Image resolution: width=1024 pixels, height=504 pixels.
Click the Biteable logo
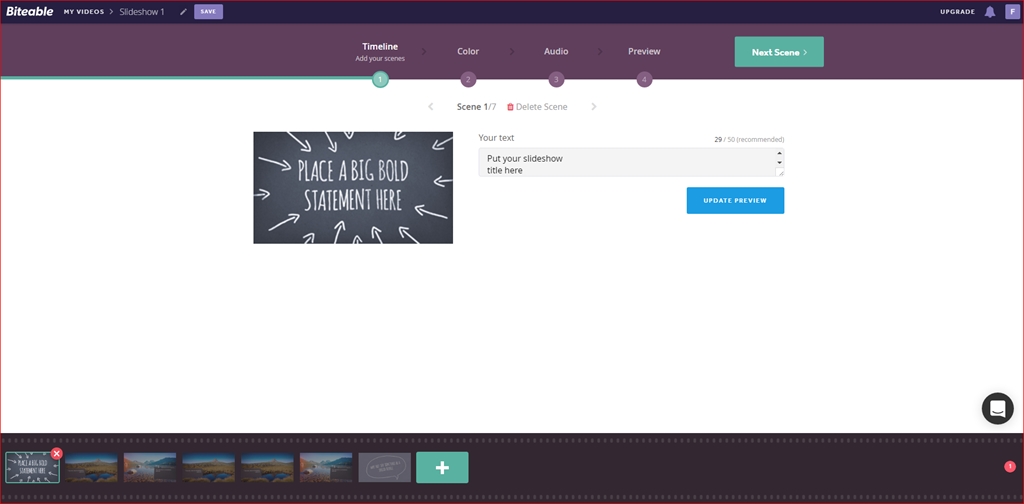29,11
